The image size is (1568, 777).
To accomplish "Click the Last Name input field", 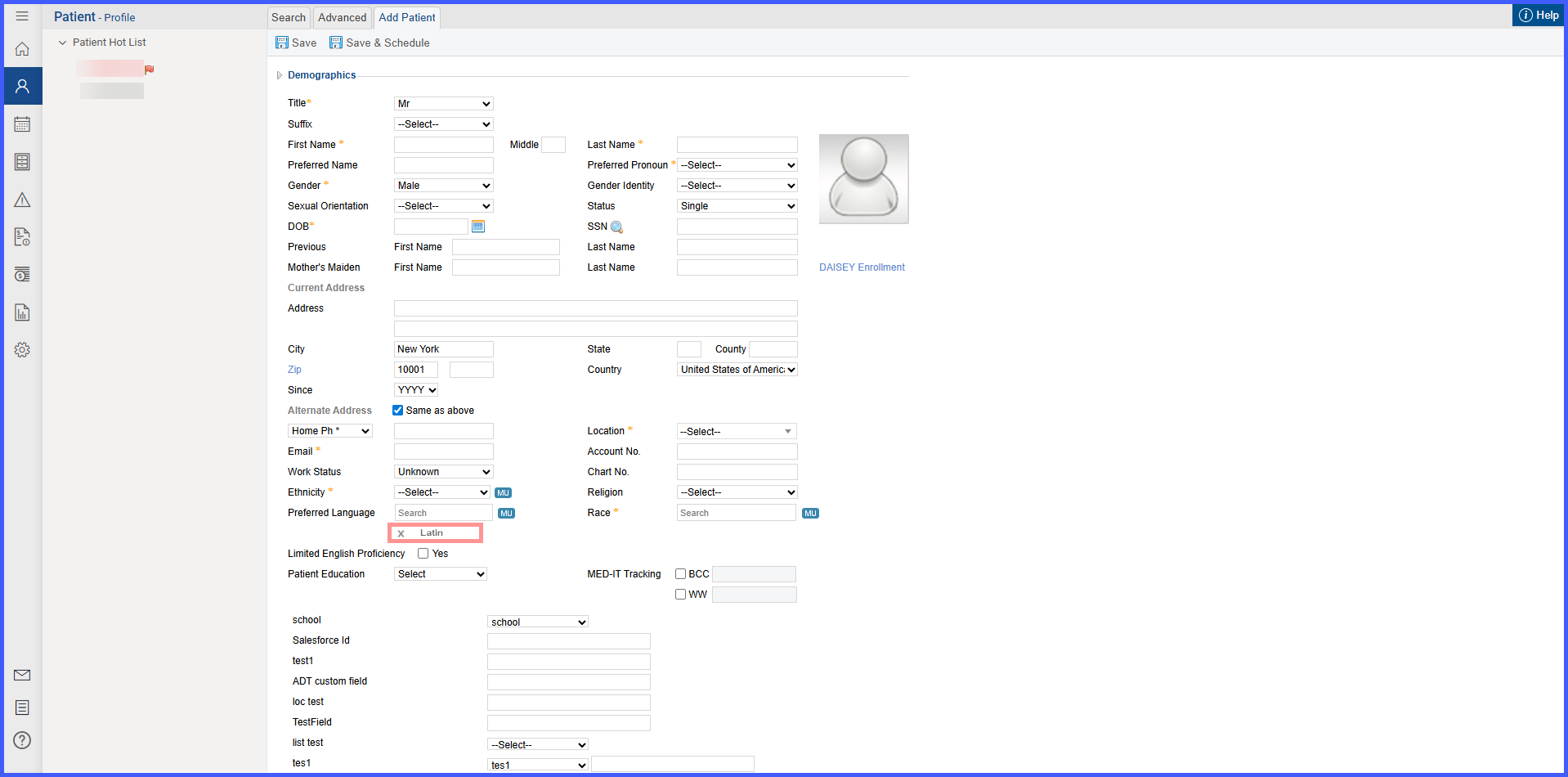I will pyautogui.click(x=737, y=145).
